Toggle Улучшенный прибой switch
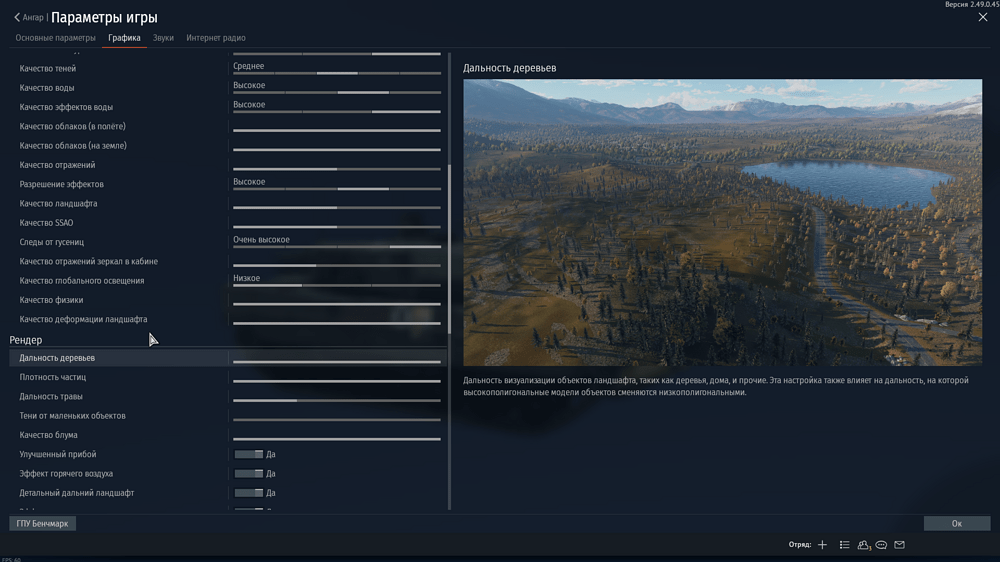 pyautogui.click(x=248, y=454)
